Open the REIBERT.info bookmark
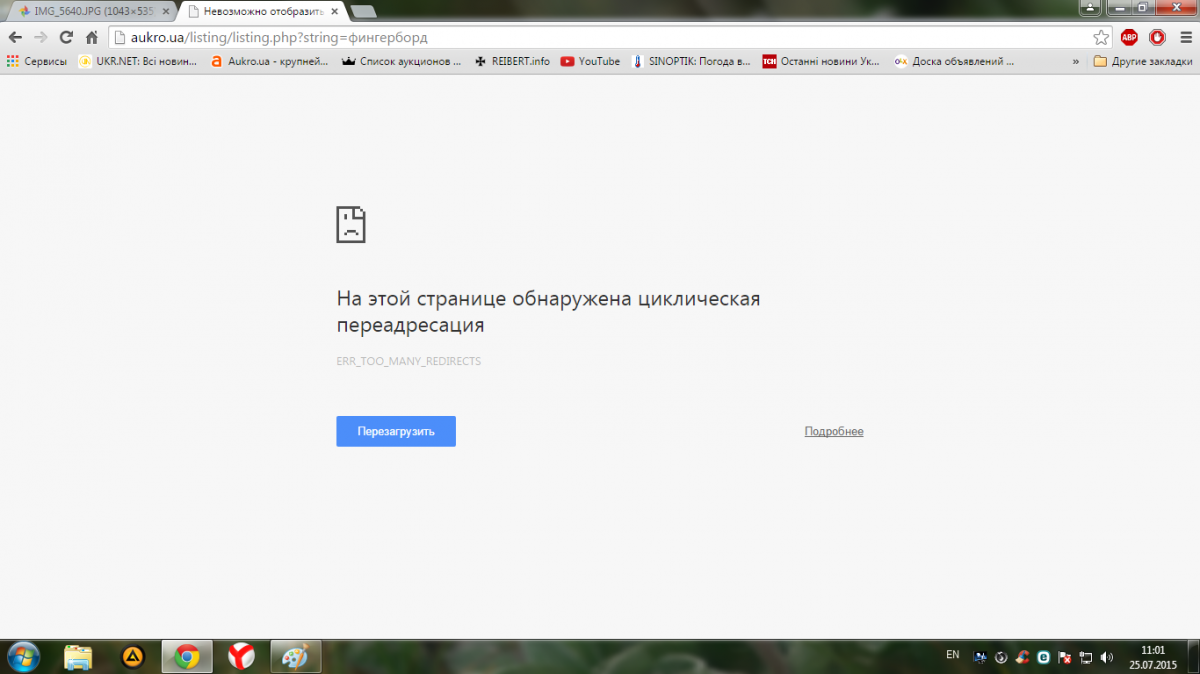The width and height of the screenshot is (1200, 674). pos(512,61)
